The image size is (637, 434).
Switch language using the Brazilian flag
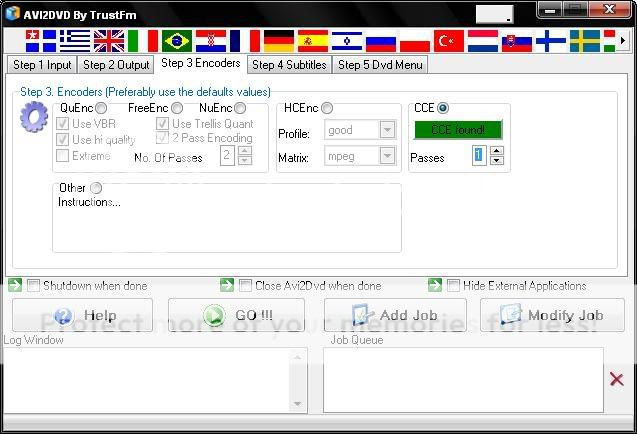177,41
